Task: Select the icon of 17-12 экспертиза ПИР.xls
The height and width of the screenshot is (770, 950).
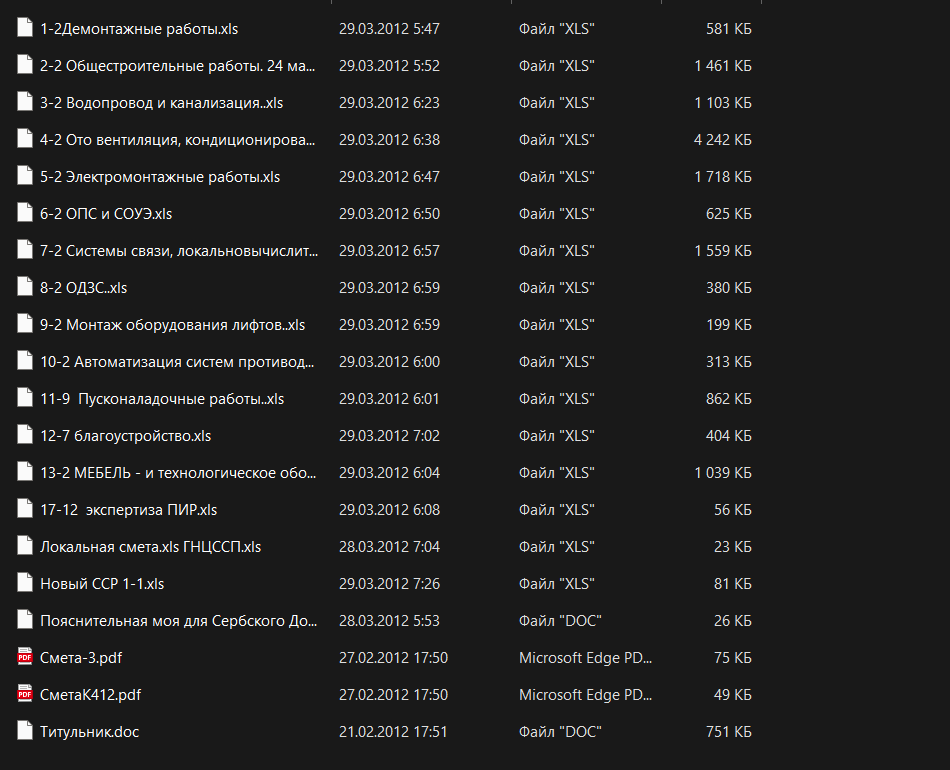Action: [x=25, y=510]
